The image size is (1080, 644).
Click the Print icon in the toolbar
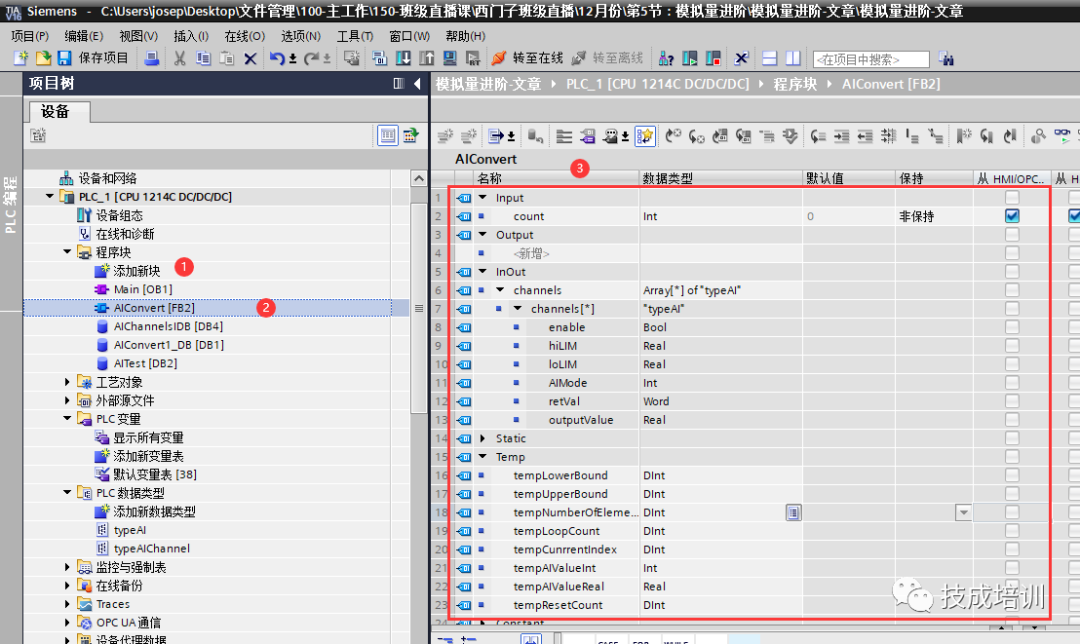coord(152,59)
